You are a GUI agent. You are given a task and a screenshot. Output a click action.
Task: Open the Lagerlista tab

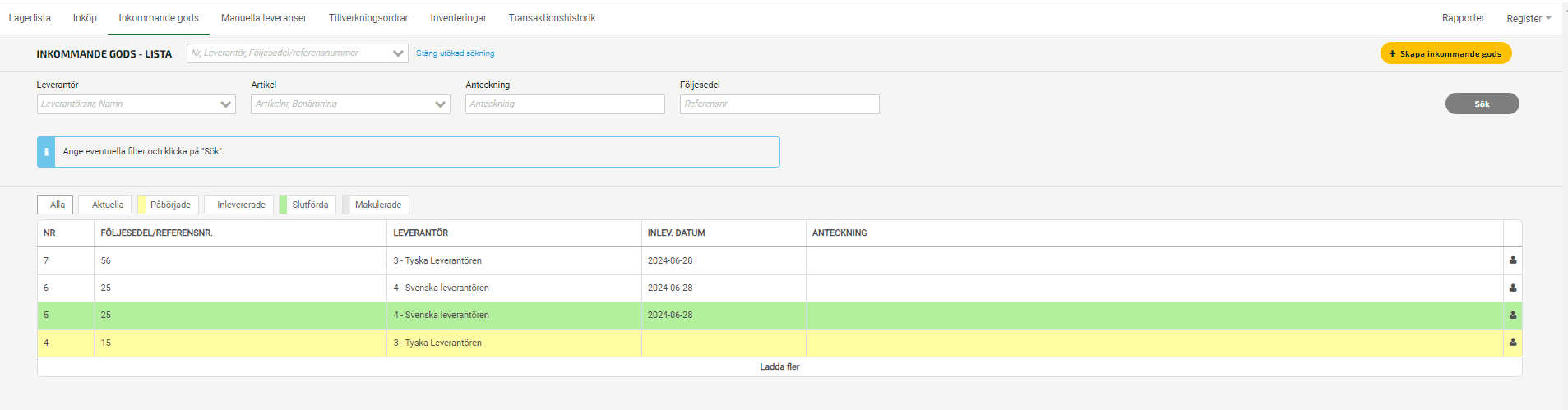30,18
